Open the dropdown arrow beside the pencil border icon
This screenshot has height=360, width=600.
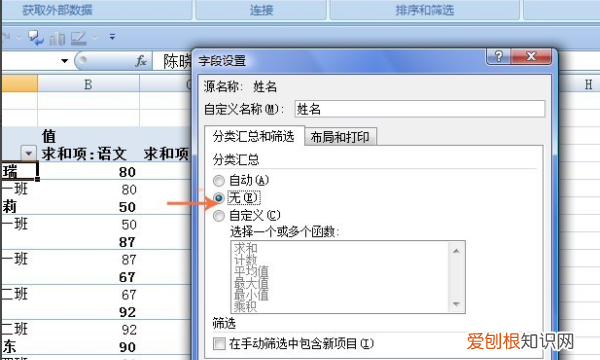point(95,38)
